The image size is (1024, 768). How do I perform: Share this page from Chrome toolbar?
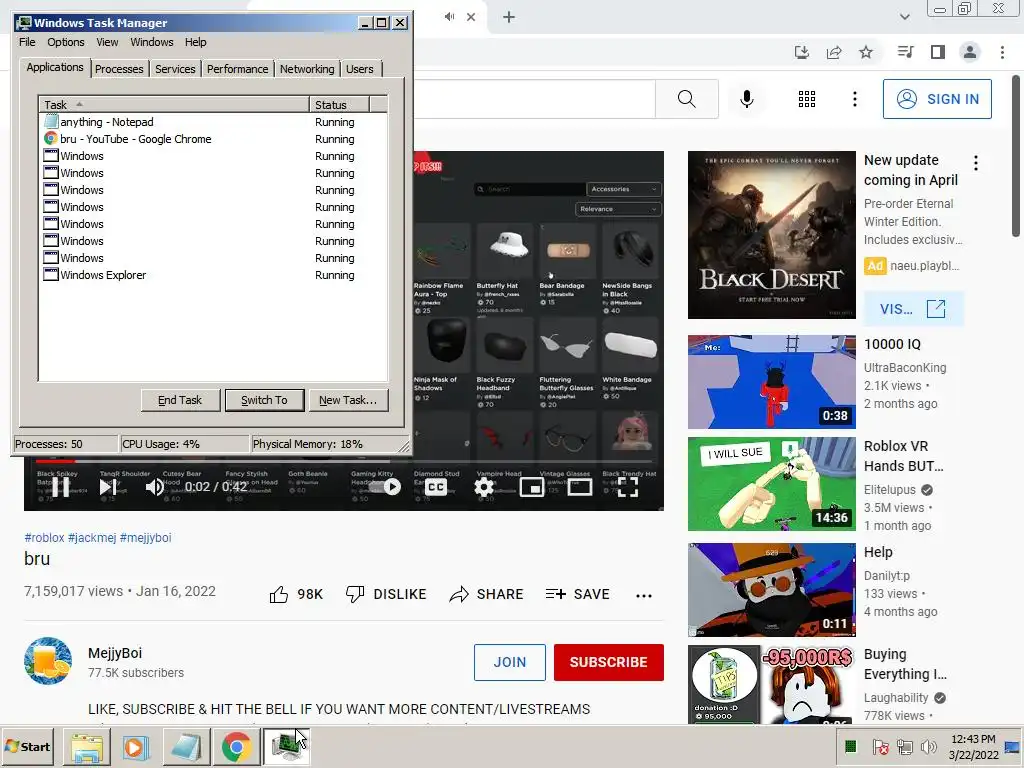834,52
